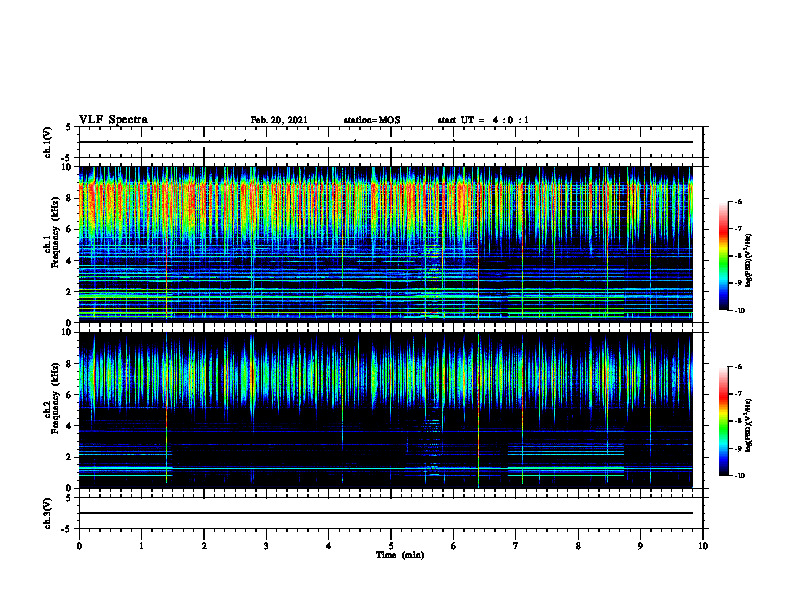Click the ch.2 spectrogram panel

pyautogui.click(x=385, y=410)
